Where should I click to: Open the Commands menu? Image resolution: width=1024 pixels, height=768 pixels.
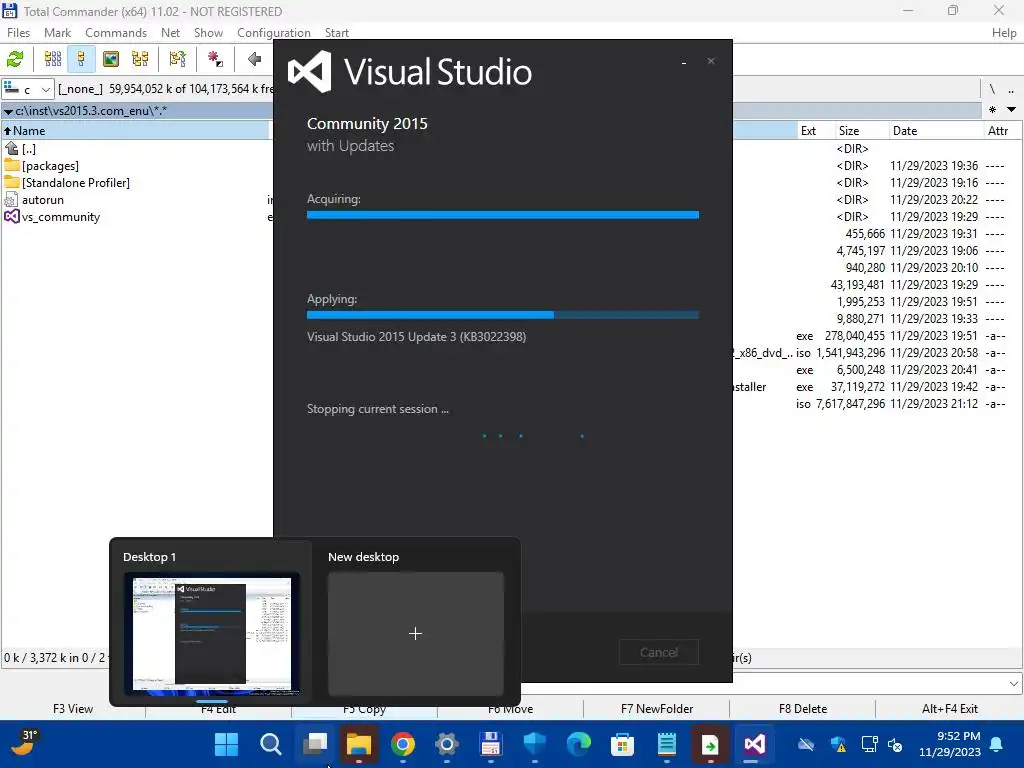pyautogui.click(x=116, y=33)
